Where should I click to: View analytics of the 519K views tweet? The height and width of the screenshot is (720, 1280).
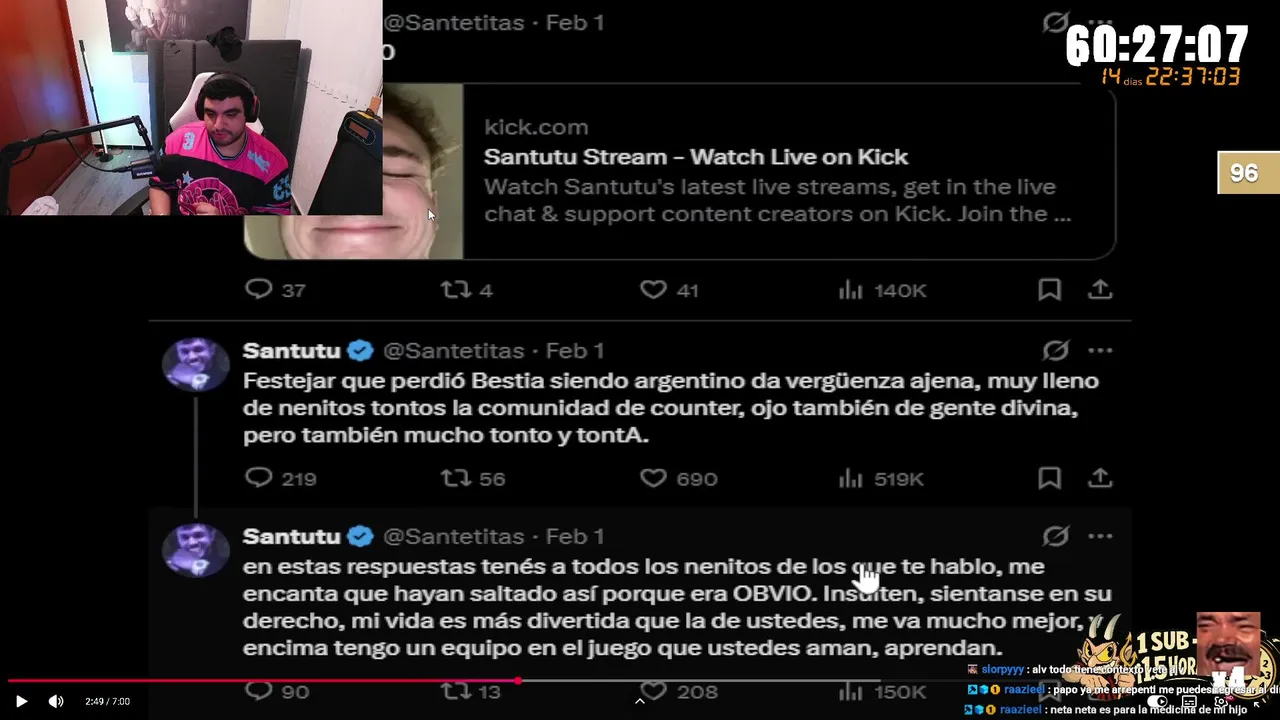tap(850, 479)
